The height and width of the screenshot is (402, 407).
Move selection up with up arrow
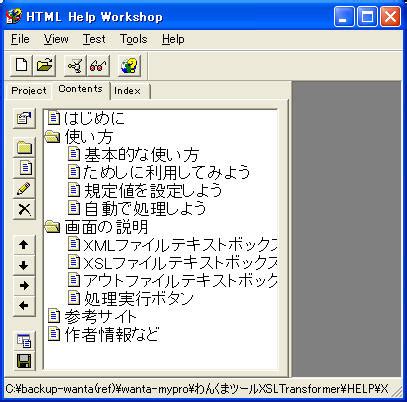click(24, 245)
